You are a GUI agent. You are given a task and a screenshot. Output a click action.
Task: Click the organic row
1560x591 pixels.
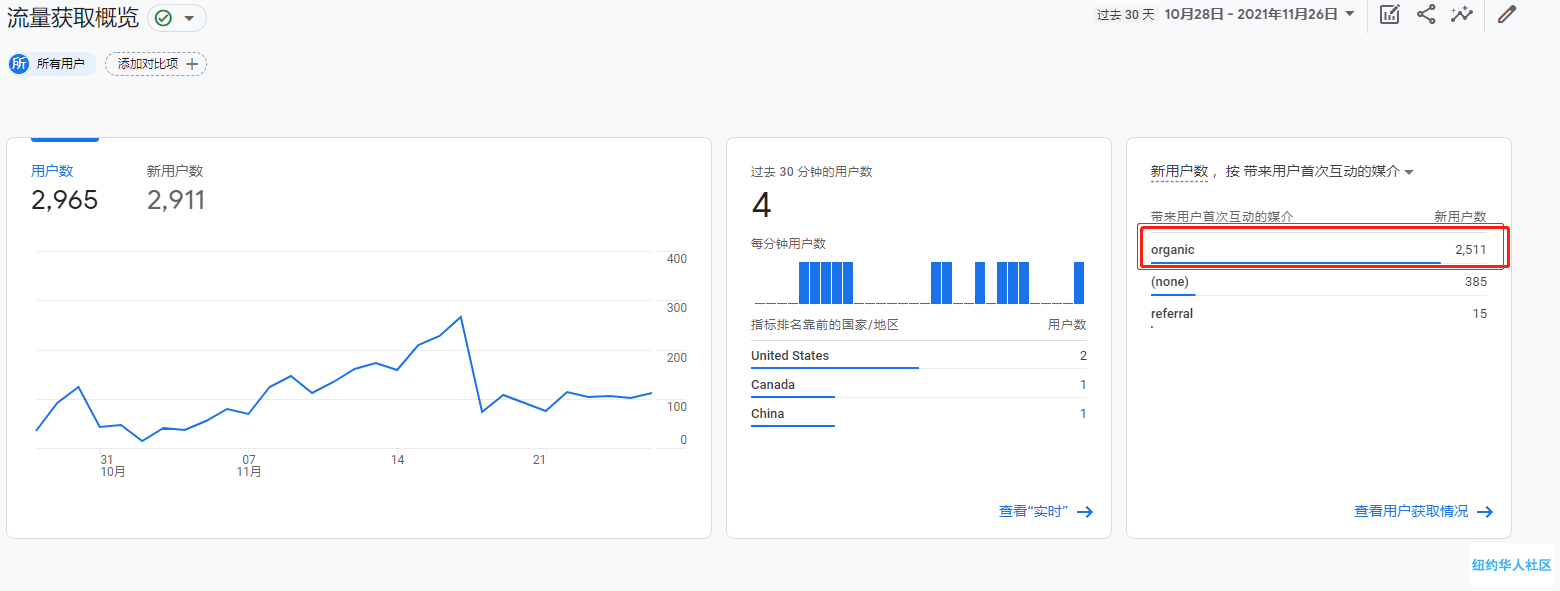point(1319,250)
